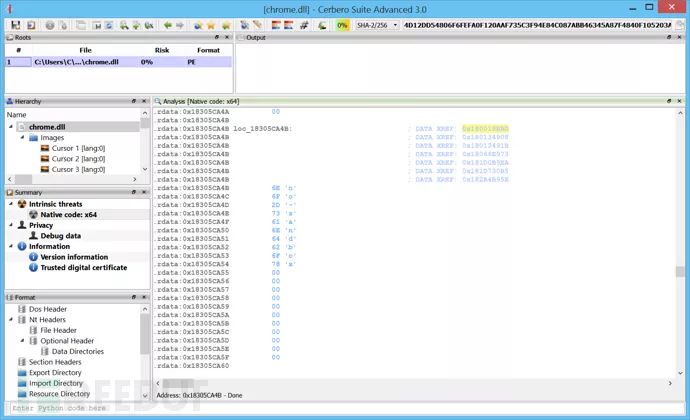This screenshot has width=690, height=420.
Task: Follow the highlighted first DATA XREF address
Action: 485,129
